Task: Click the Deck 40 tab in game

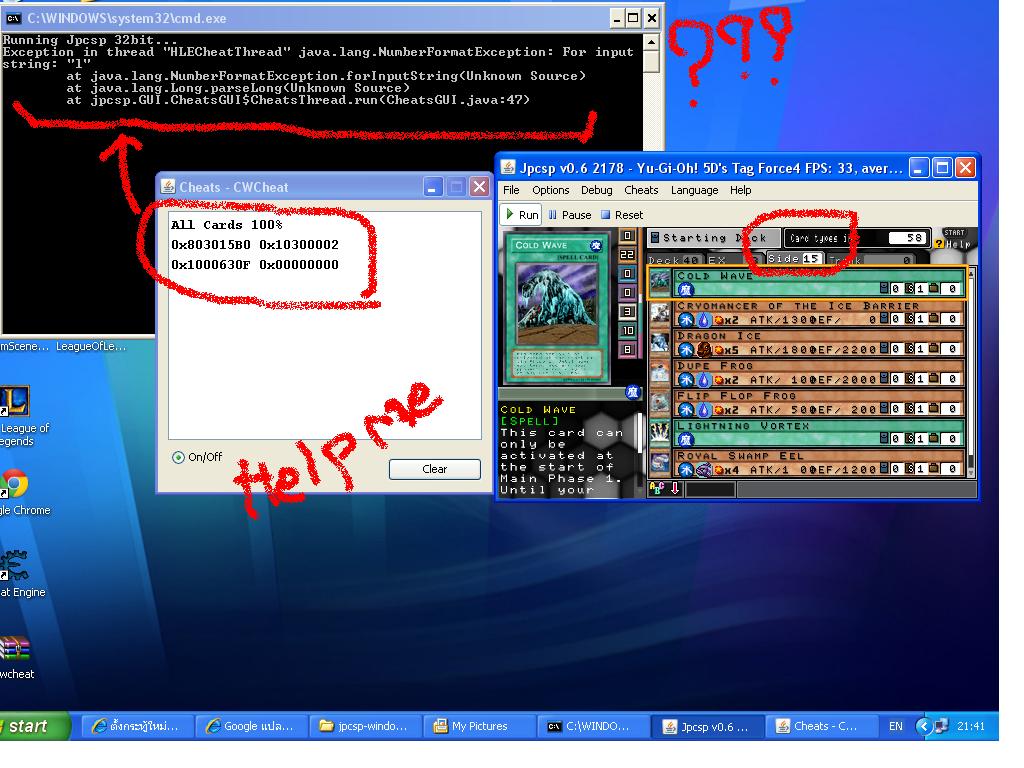Action: click(674, 260)
